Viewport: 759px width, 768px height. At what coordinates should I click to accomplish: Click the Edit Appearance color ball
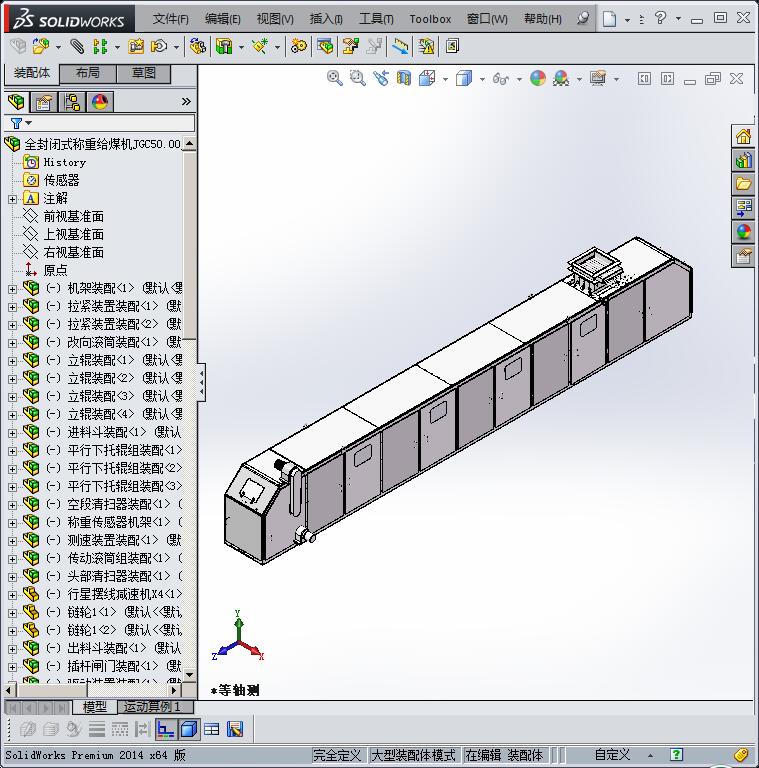click(x=538, y=78)
